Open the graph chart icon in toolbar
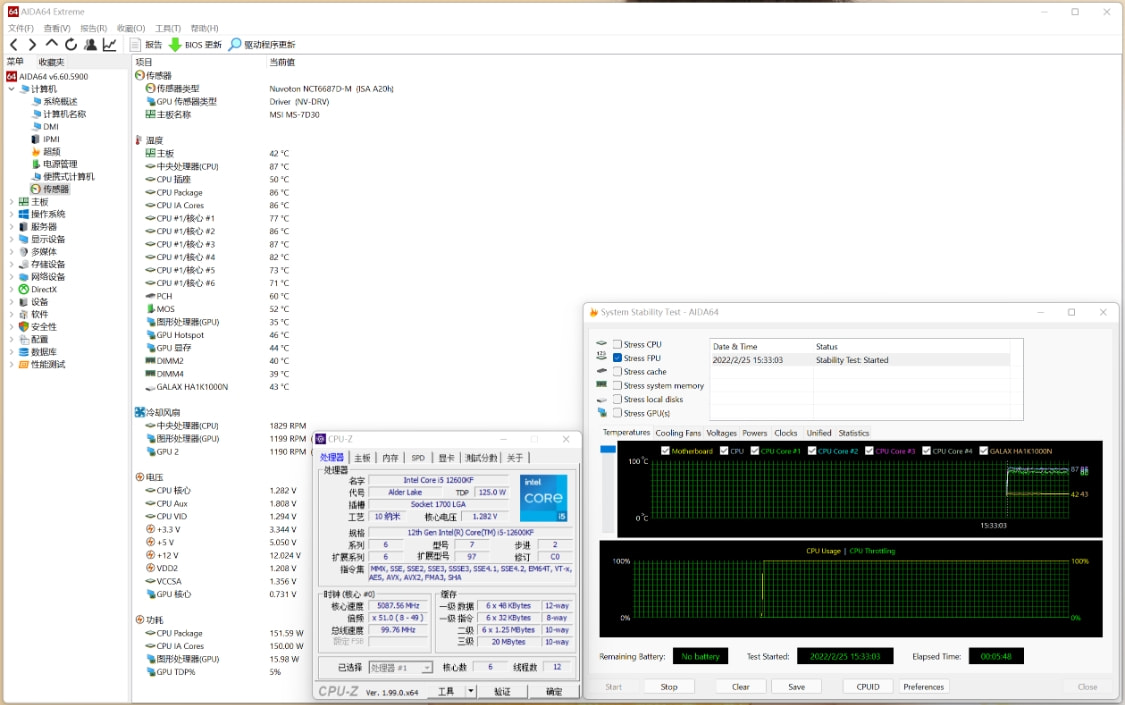The width and height of the screenshot is (1125, 705). pyautogui.click(x=109, y=45)
